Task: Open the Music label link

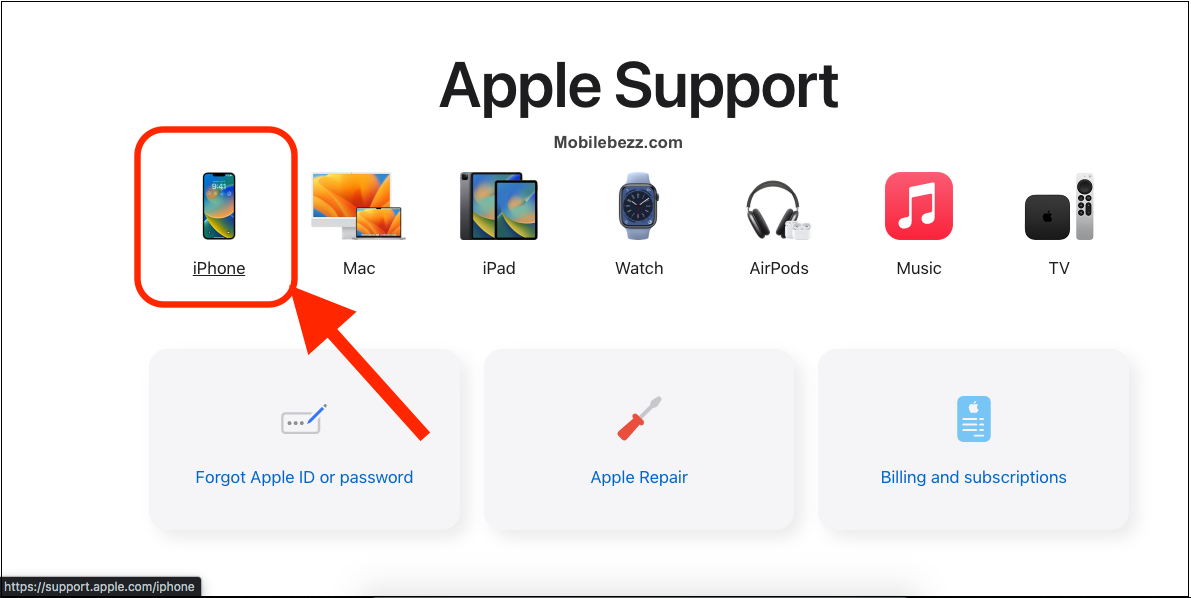Action: (918, 268)
